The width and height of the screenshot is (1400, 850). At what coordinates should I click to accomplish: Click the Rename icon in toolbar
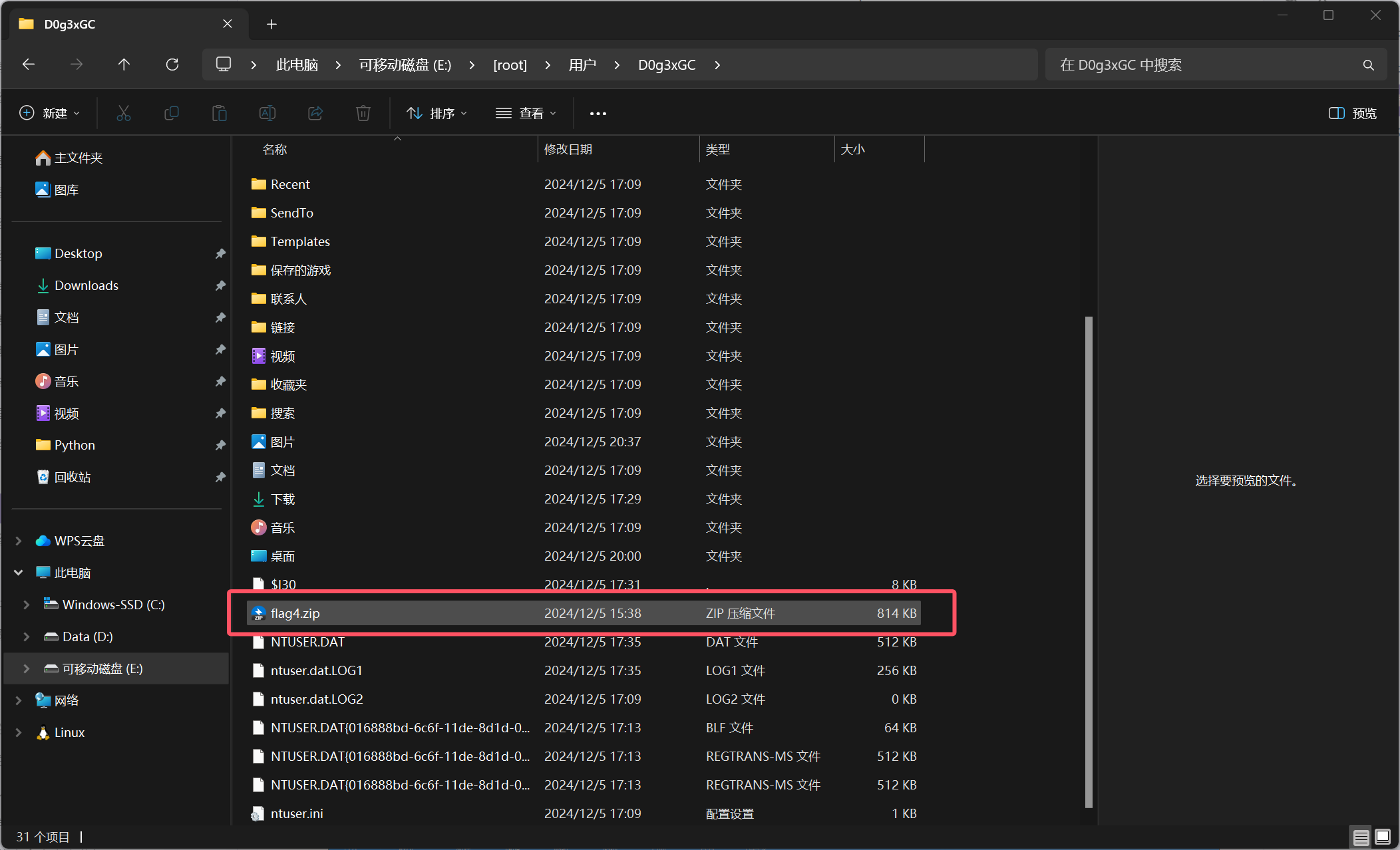[x=267, y=113]
